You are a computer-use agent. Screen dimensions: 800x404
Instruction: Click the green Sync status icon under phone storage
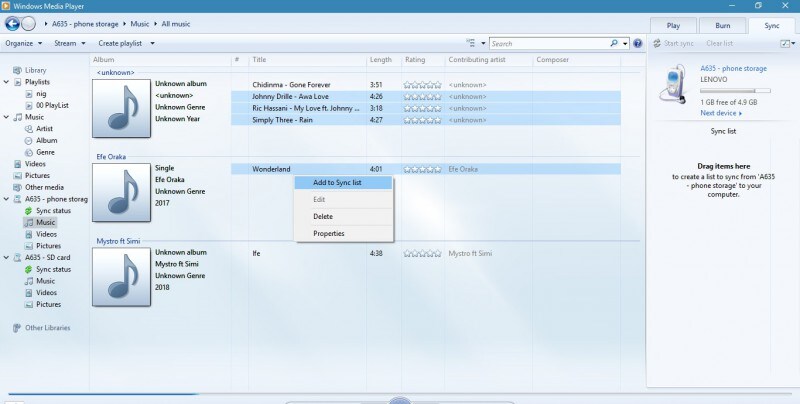(x=29, y=211)
